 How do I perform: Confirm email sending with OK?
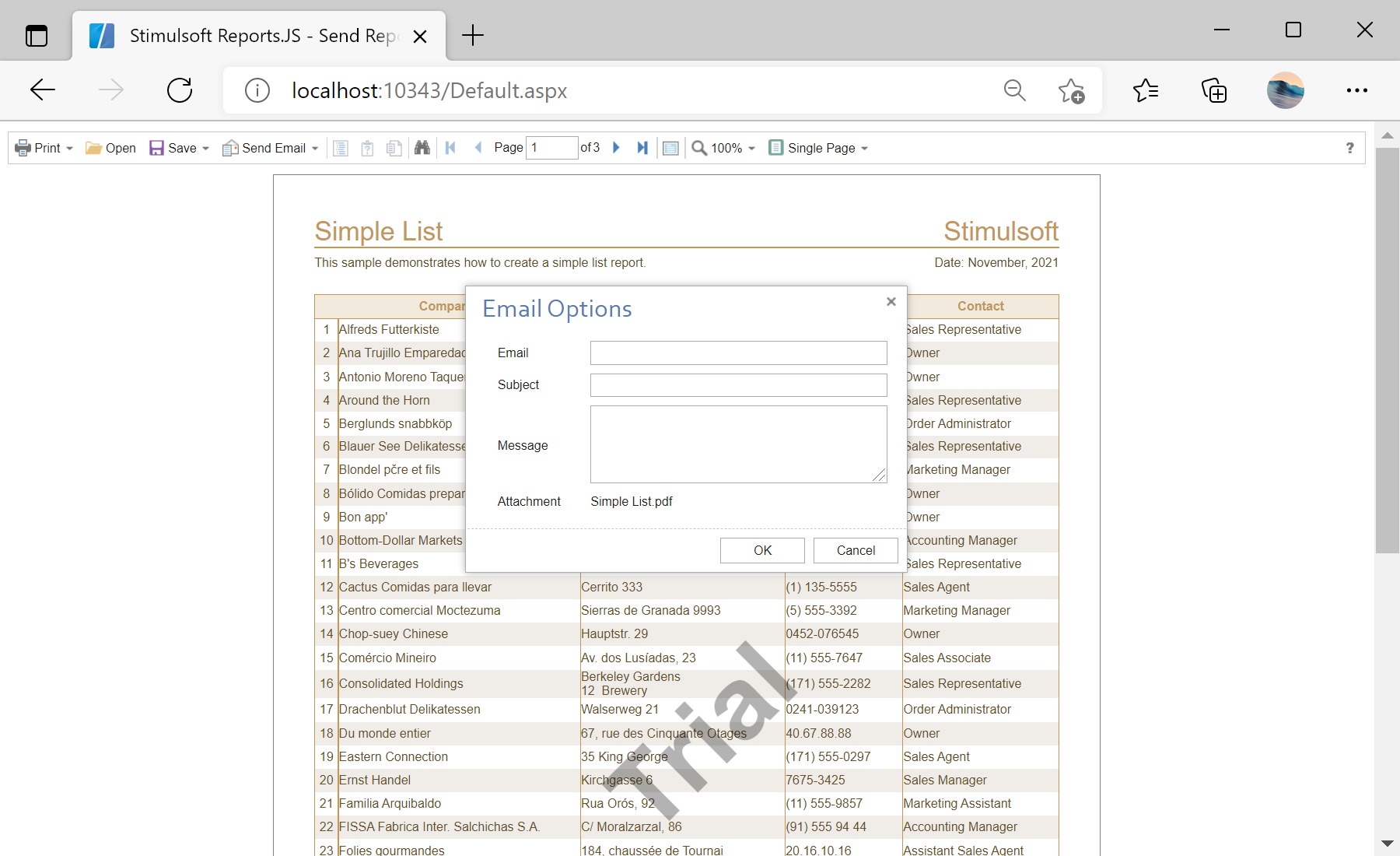[761, 550]
